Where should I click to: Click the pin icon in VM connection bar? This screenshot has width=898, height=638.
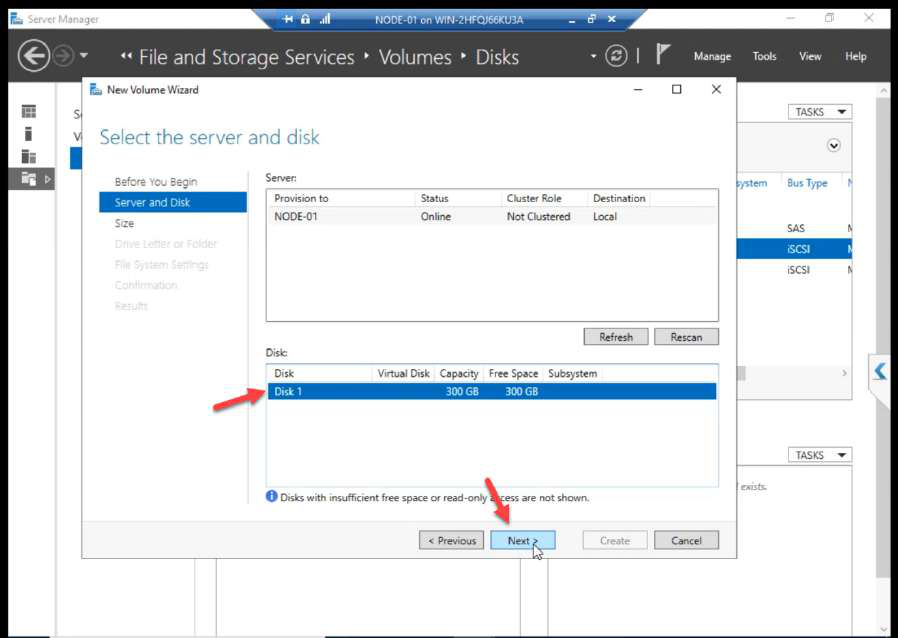click(x=287, y=19)
